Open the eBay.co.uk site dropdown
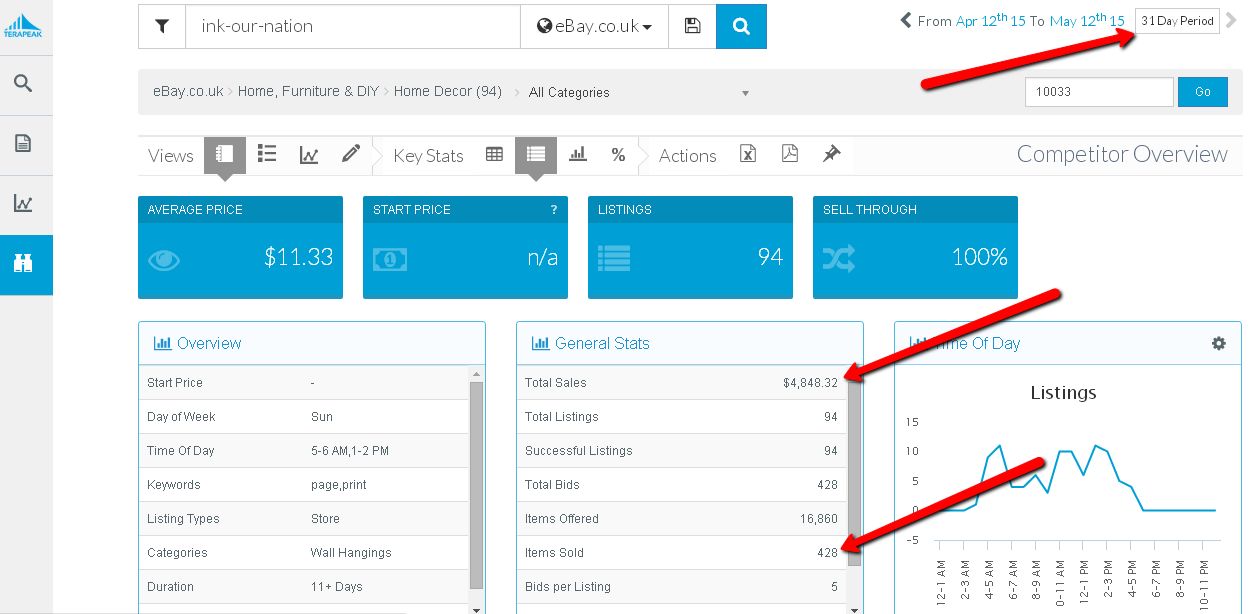The image size is (1258, 614). (x=594, y=27)
